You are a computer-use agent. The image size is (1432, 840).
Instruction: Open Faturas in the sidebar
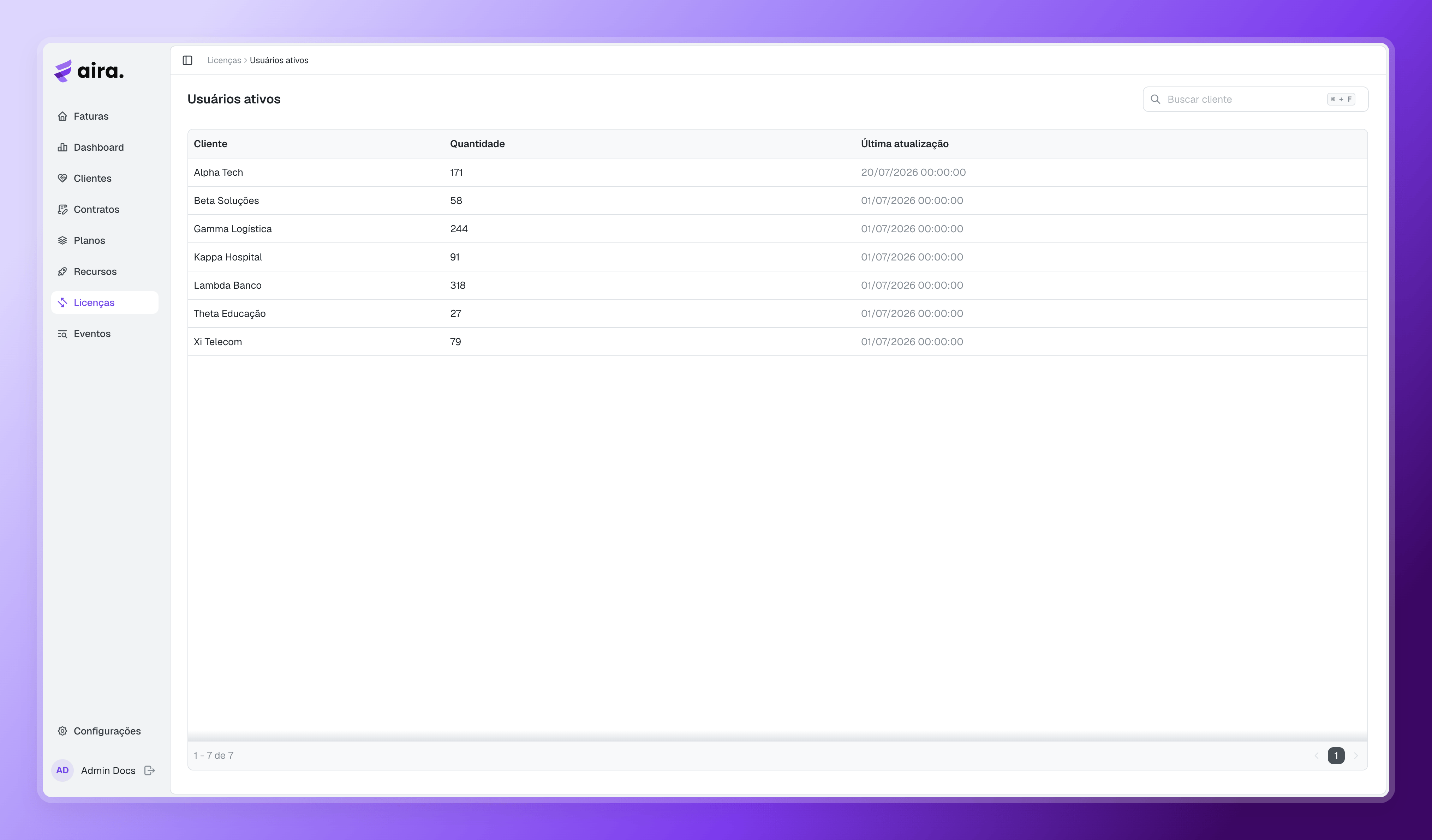(x=105, y=116)
